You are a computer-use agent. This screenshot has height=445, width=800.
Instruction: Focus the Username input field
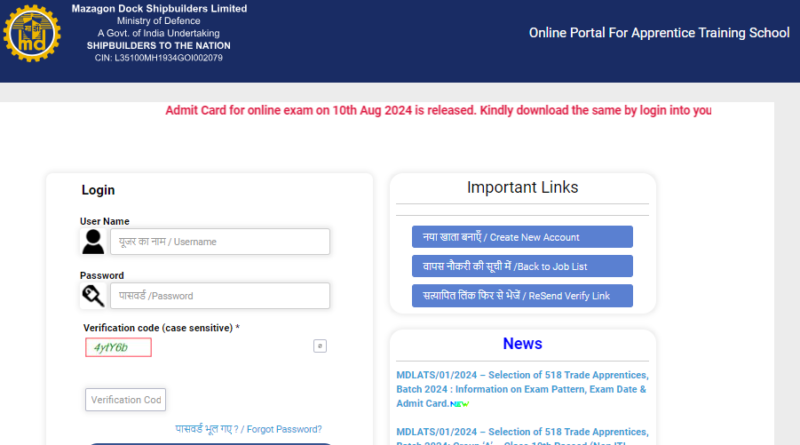pos(219,242)
